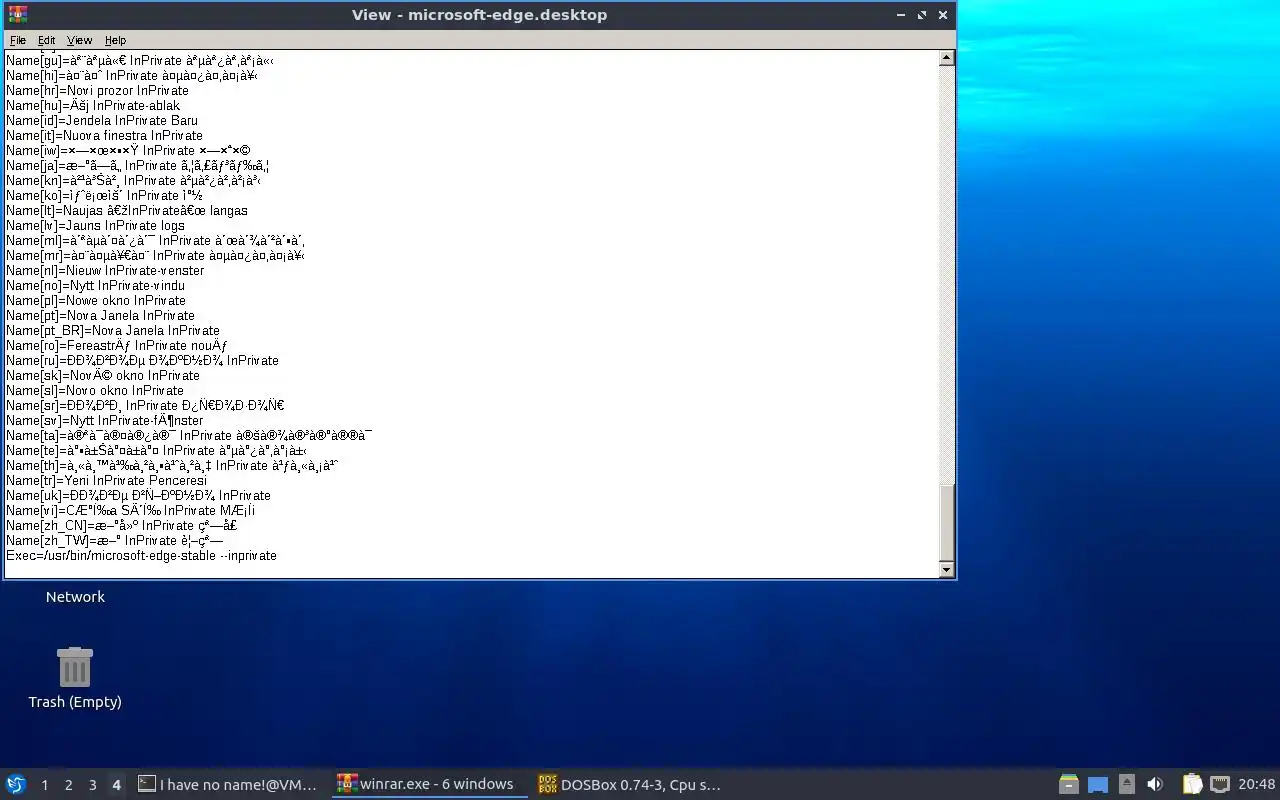1280x800 pixels.
Task: Open the Help menu
Action: pyautogui.click(x=115, y=40)
